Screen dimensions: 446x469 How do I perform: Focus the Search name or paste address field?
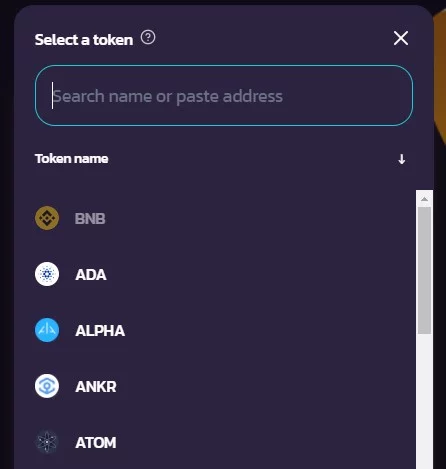[x=224, y=96]
